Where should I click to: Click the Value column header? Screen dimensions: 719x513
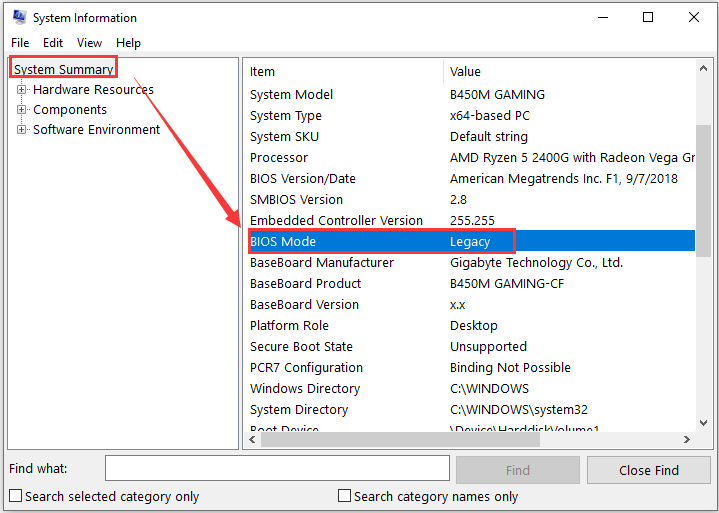[x=570, y=72]
